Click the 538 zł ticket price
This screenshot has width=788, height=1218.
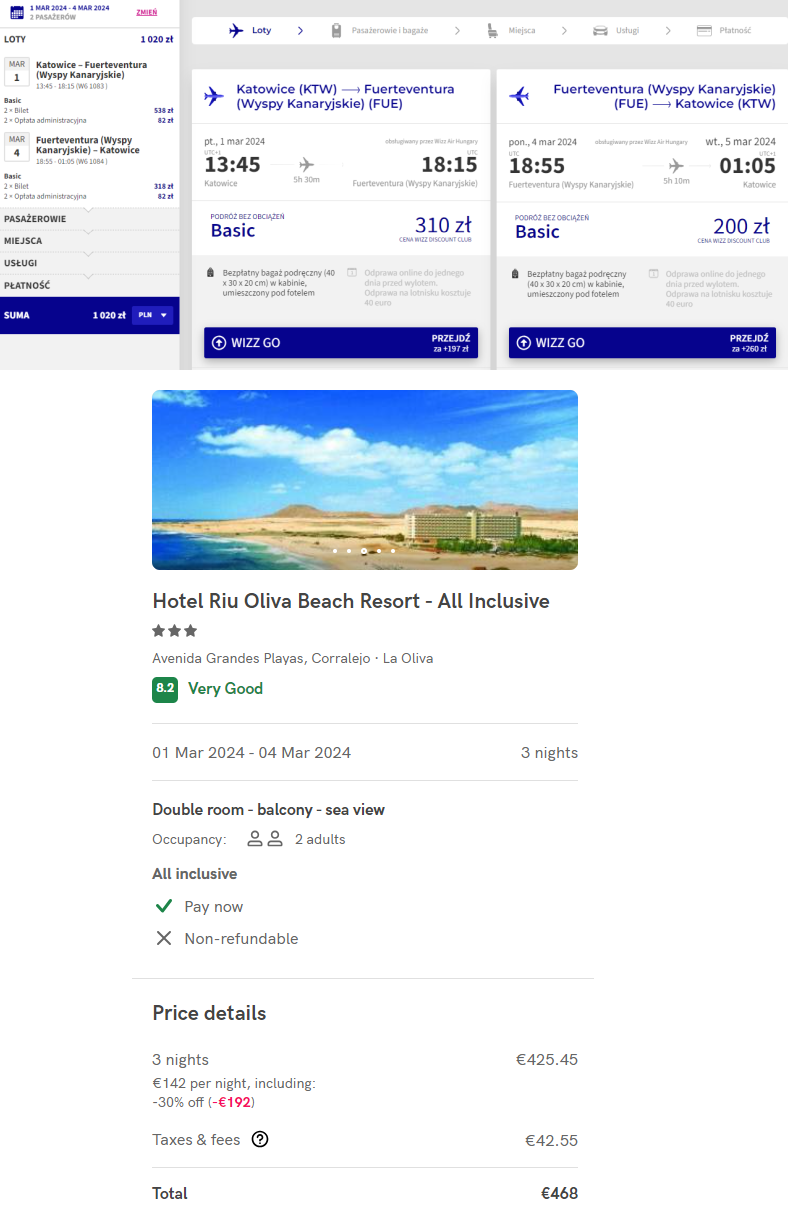[x=164, y=110]
